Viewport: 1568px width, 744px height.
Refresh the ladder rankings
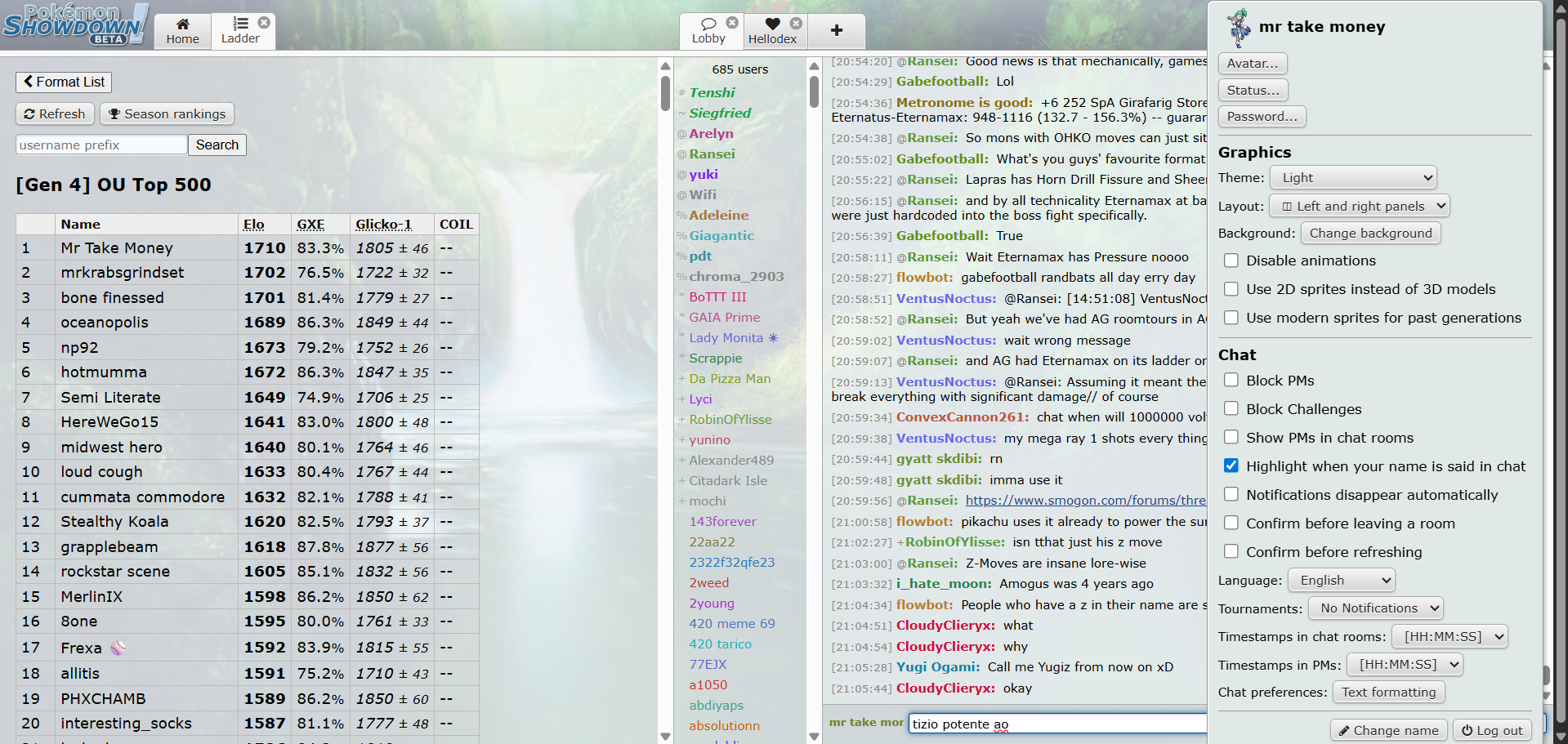(x=55, y=114)
